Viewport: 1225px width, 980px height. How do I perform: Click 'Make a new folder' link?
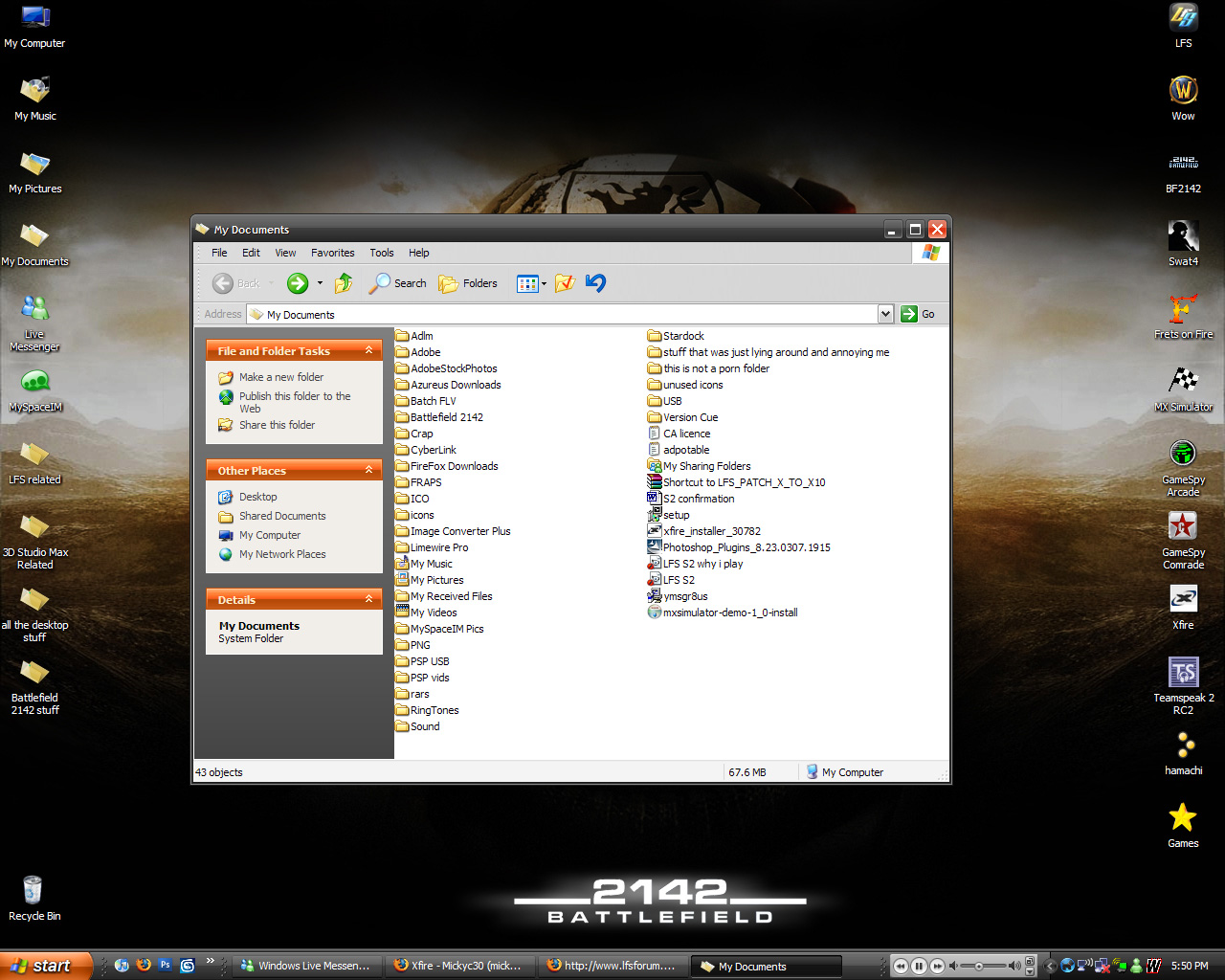[281, 377]
